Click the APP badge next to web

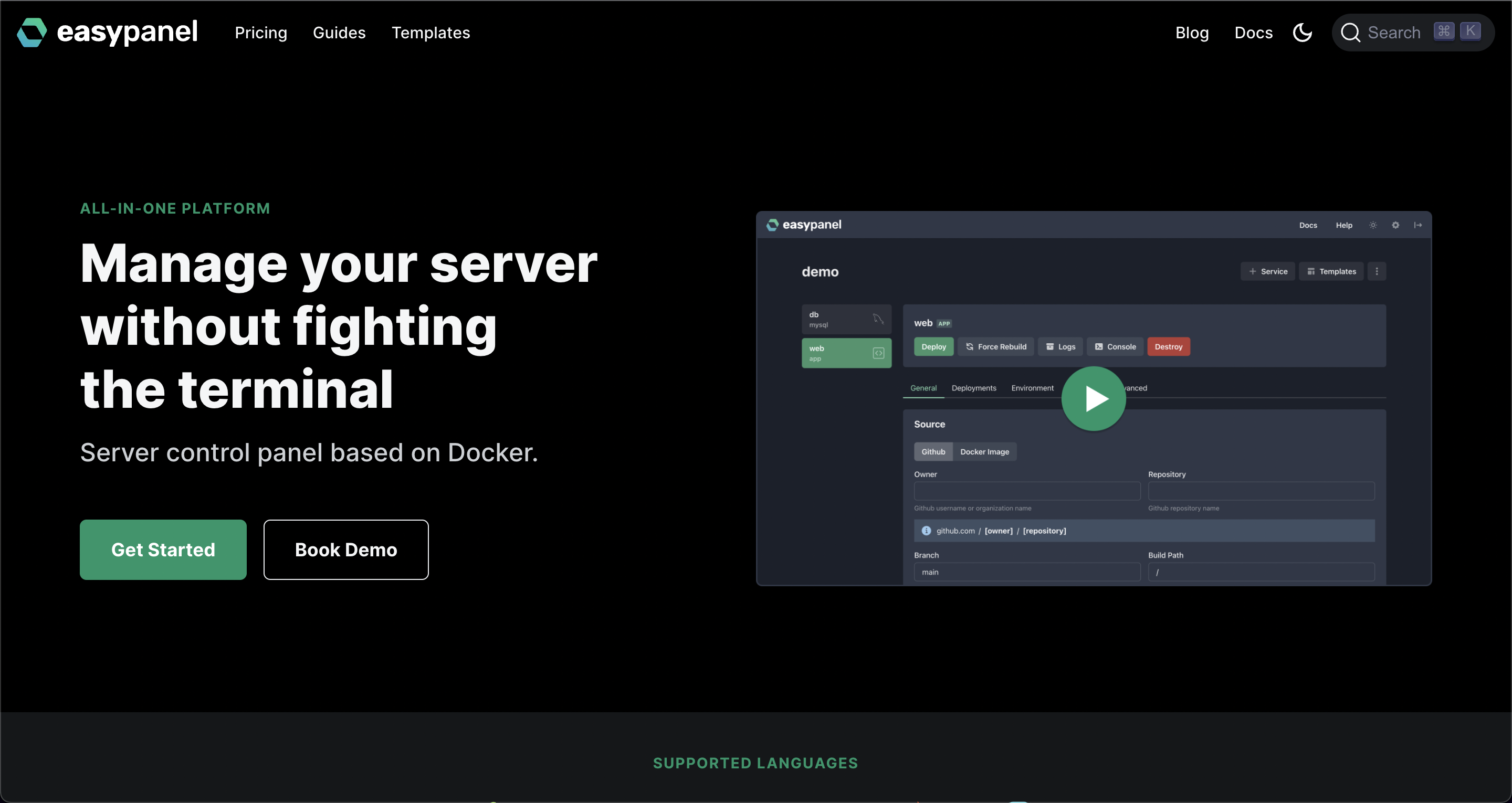pyautogui.click(x=944, y=323)
